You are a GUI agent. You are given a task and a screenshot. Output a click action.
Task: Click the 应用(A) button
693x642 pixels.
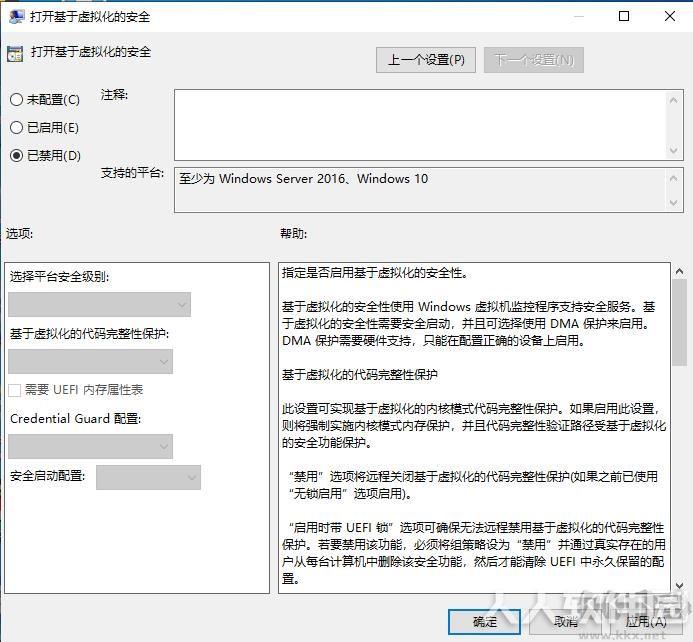pos(646,622)
